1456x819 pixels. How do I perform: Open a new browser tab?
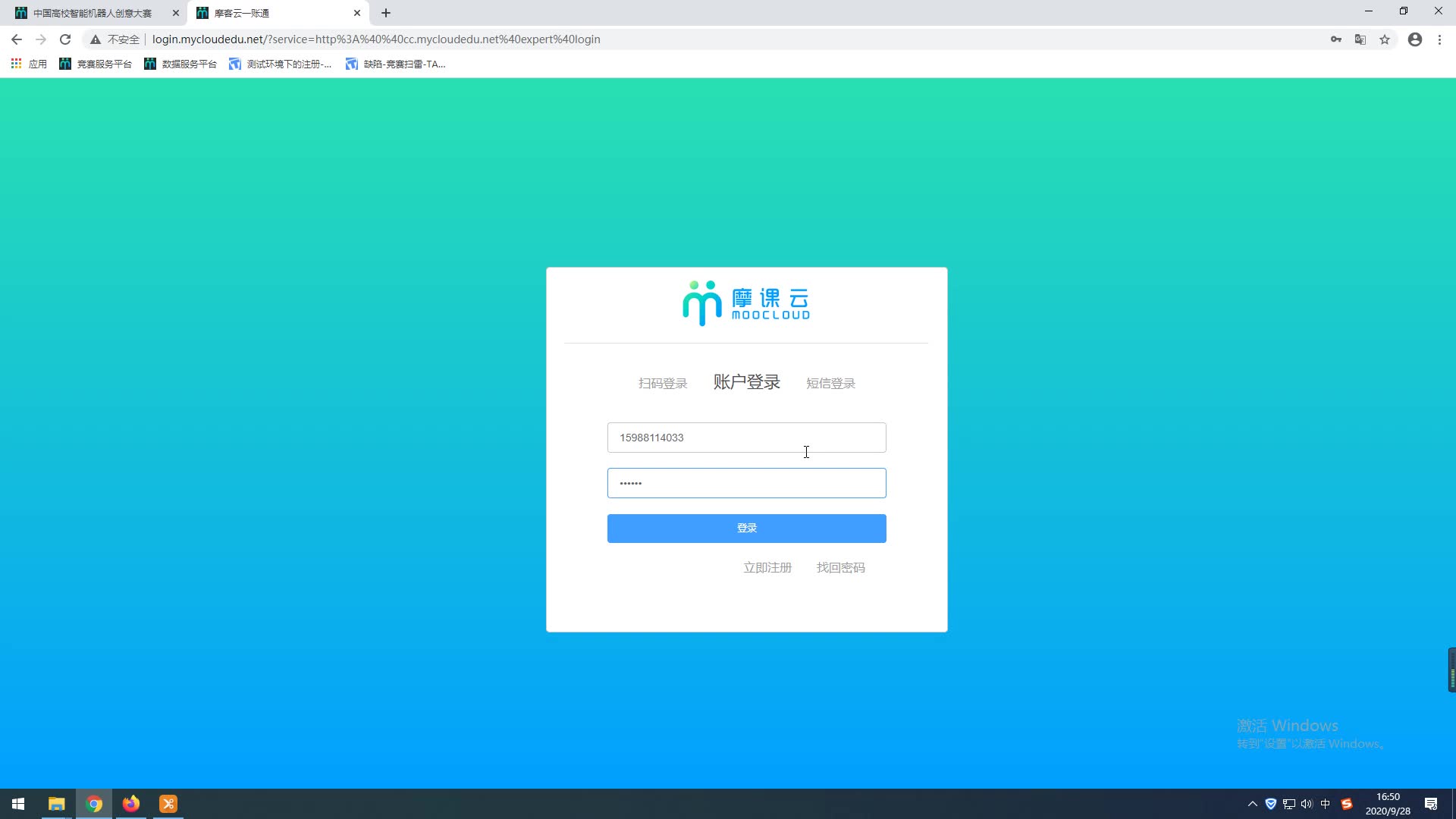click(386, 13)
